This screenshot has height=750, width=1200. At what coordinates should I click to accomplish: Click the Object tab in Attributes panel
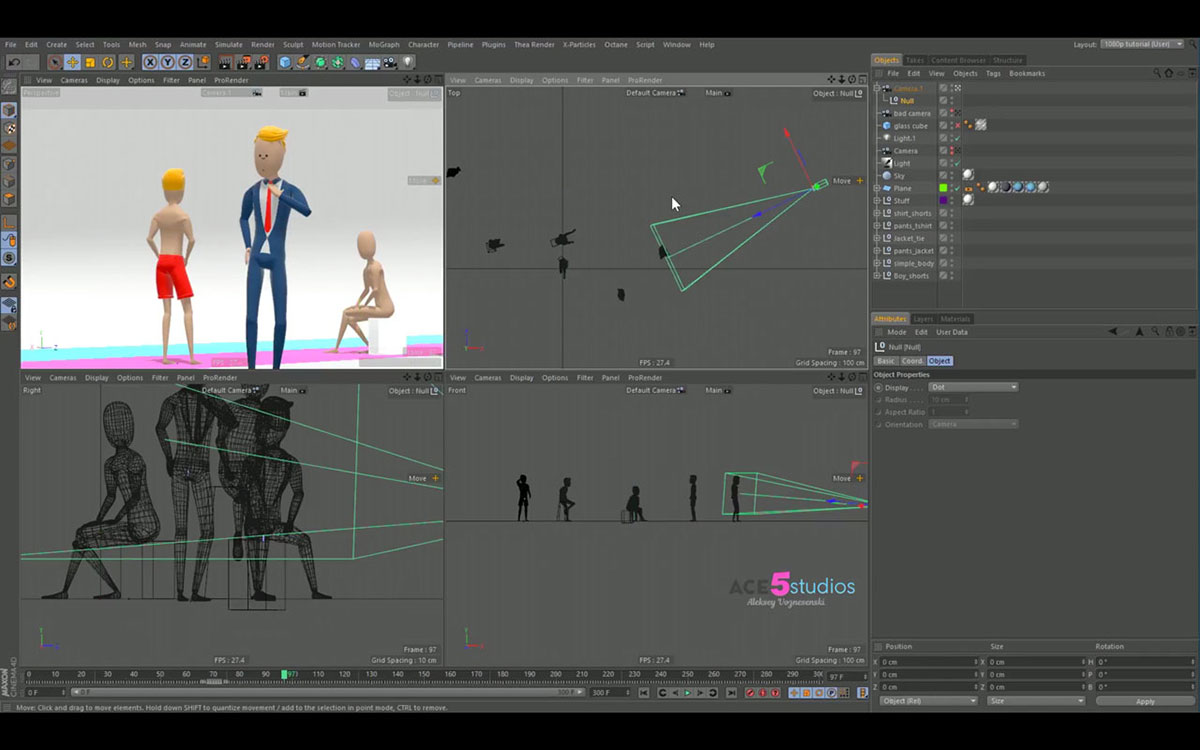tap(938, 360)
